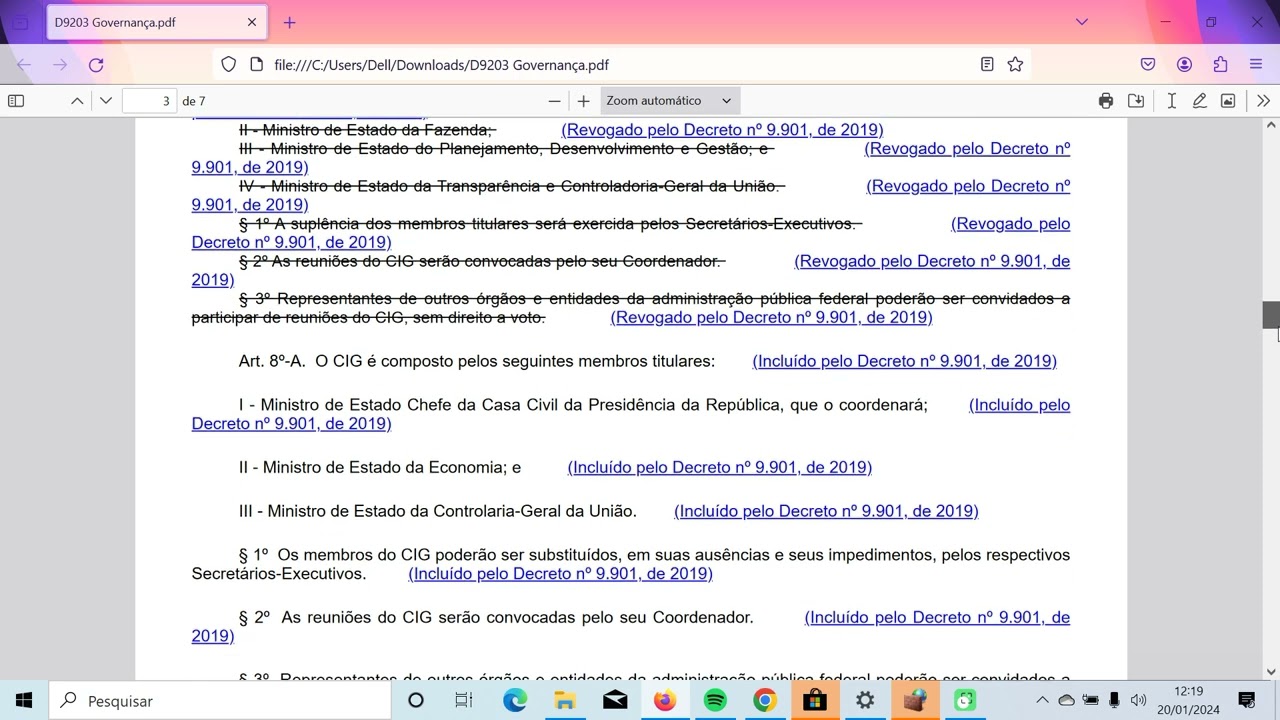Select the add image tool
1280x720 pixels.
tap(1228, 101)
